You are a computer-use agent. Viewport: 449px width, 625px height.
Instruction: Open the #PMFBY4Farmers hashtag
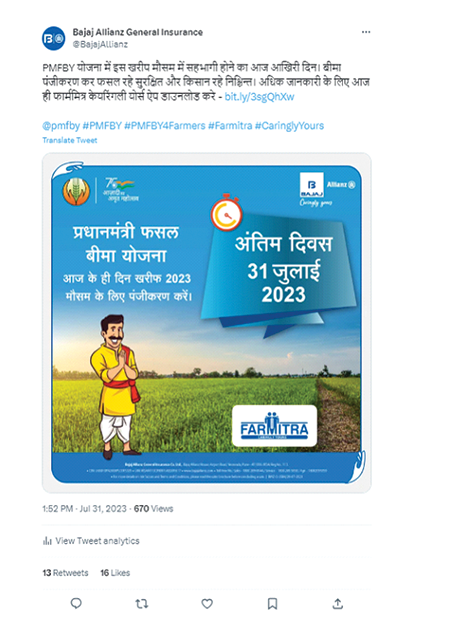[165, 126]
